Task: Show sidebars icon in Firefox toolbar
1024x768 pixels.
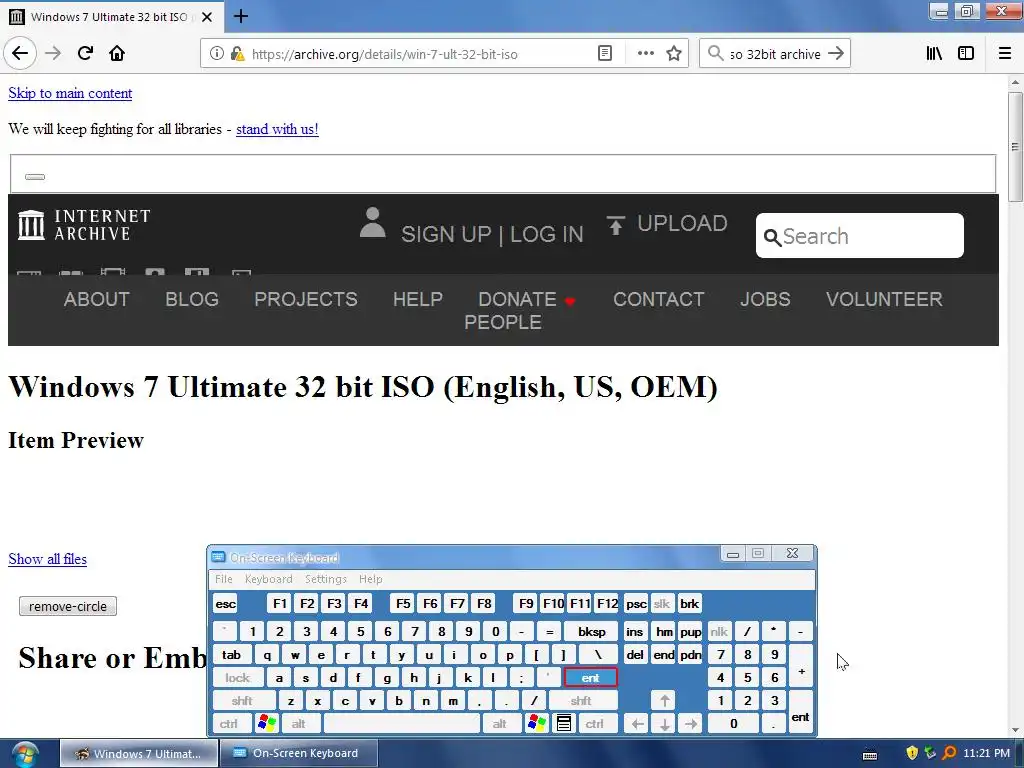Action: pos(966,54)
